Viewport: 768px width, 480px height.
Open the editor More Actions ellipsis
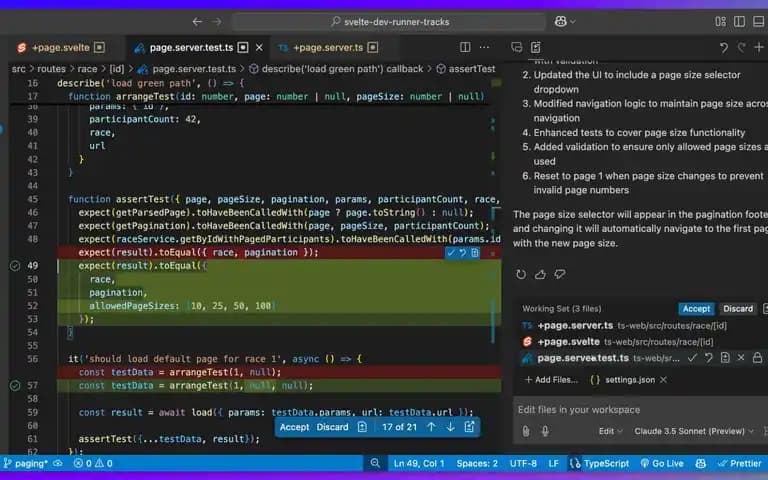484,47
